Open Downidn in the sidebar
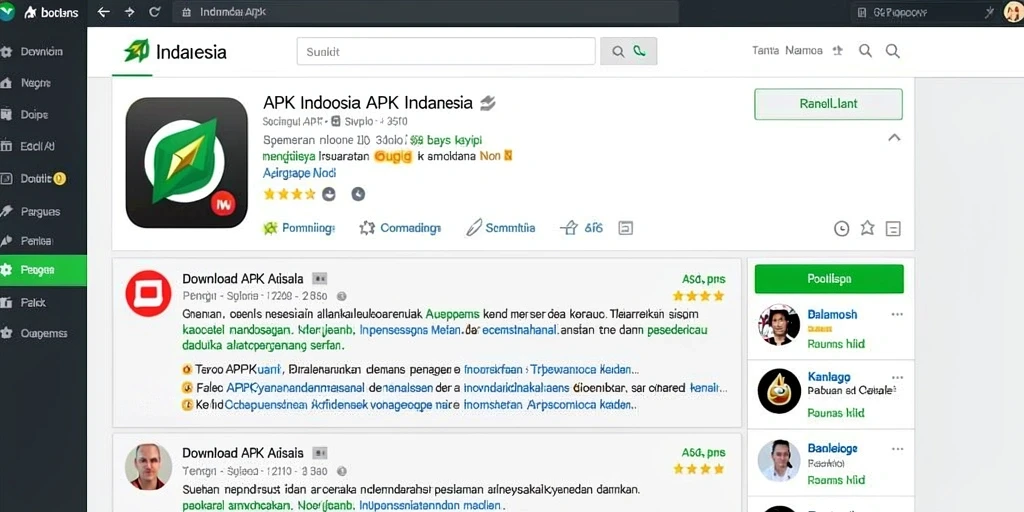 (43, 52)
